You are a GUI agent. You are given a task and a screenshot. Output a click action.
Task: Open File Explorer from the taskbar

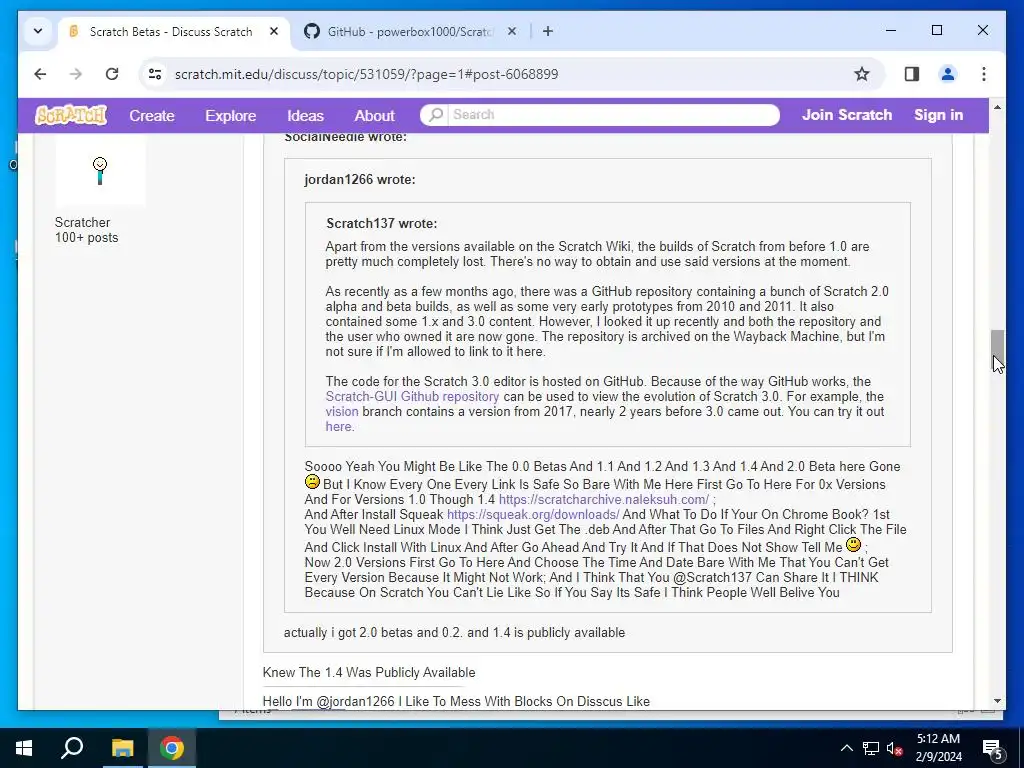tap(122, 748)
